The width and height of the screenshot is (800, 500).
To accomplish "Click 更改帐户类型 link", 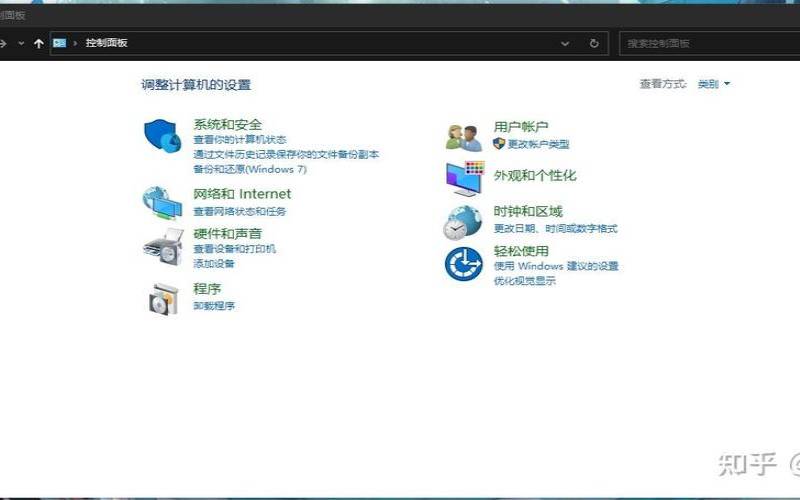I will click(x=538, y=144).
